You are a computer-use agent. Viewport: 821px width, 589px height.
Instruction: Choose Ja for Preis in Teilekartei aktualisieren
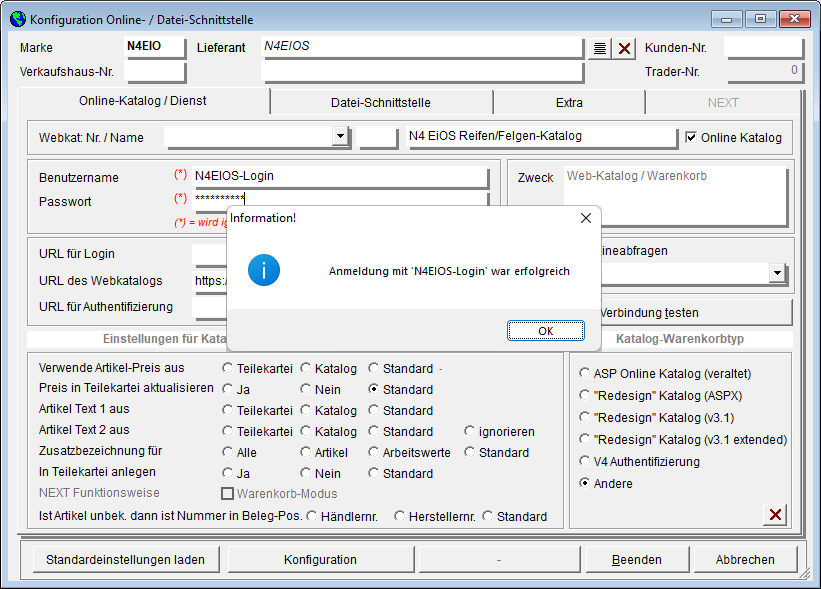[x=227, y=389]
